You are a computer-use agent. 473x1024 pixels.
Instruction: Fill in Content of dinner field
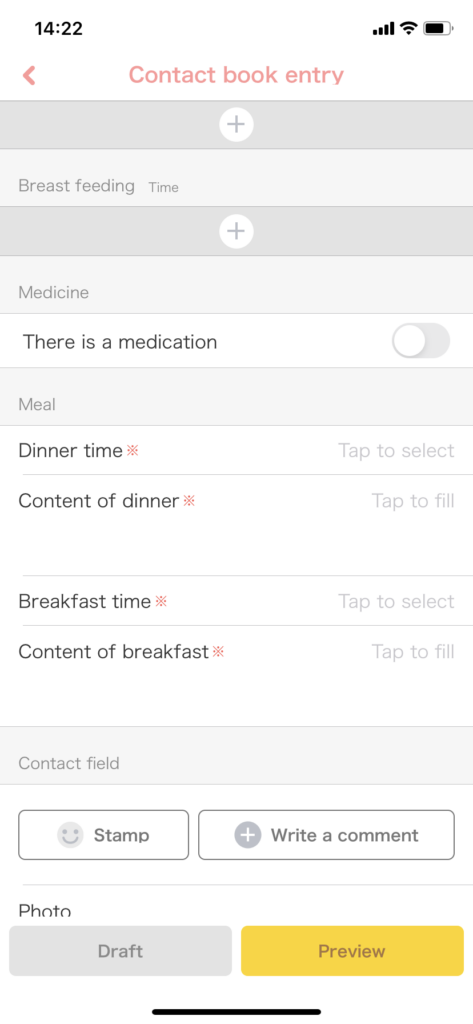[236, 525]
